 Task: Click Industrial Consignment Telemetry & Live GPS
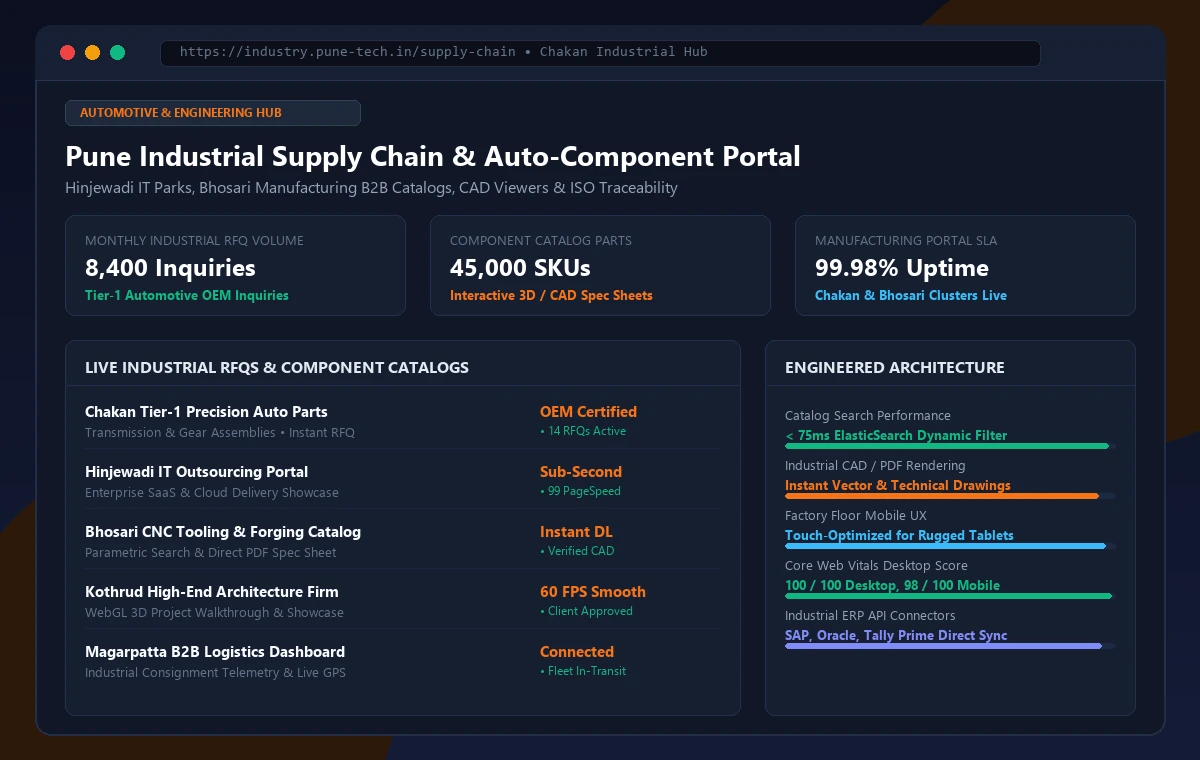click(x=215, y=673)
